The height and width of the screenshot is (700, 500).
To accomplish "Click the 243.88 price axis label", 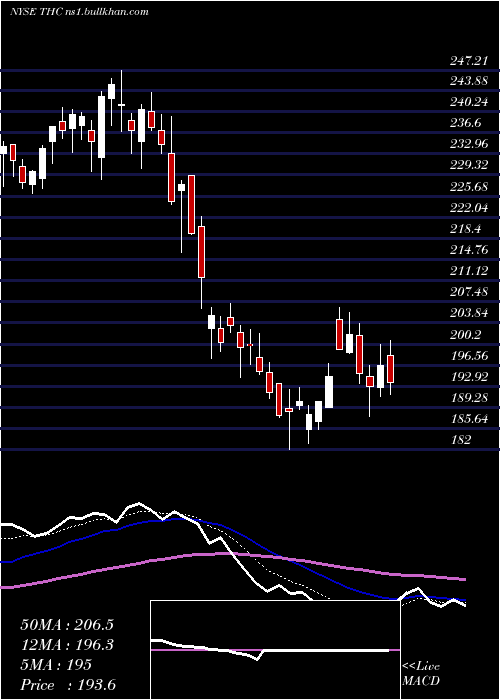I will coord(469,82).
